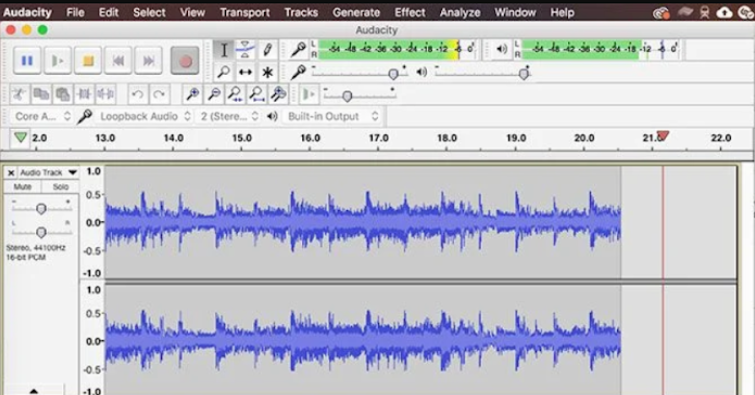Open the View menu
Viewport: 755px width, 395px height.
point(193,12)
